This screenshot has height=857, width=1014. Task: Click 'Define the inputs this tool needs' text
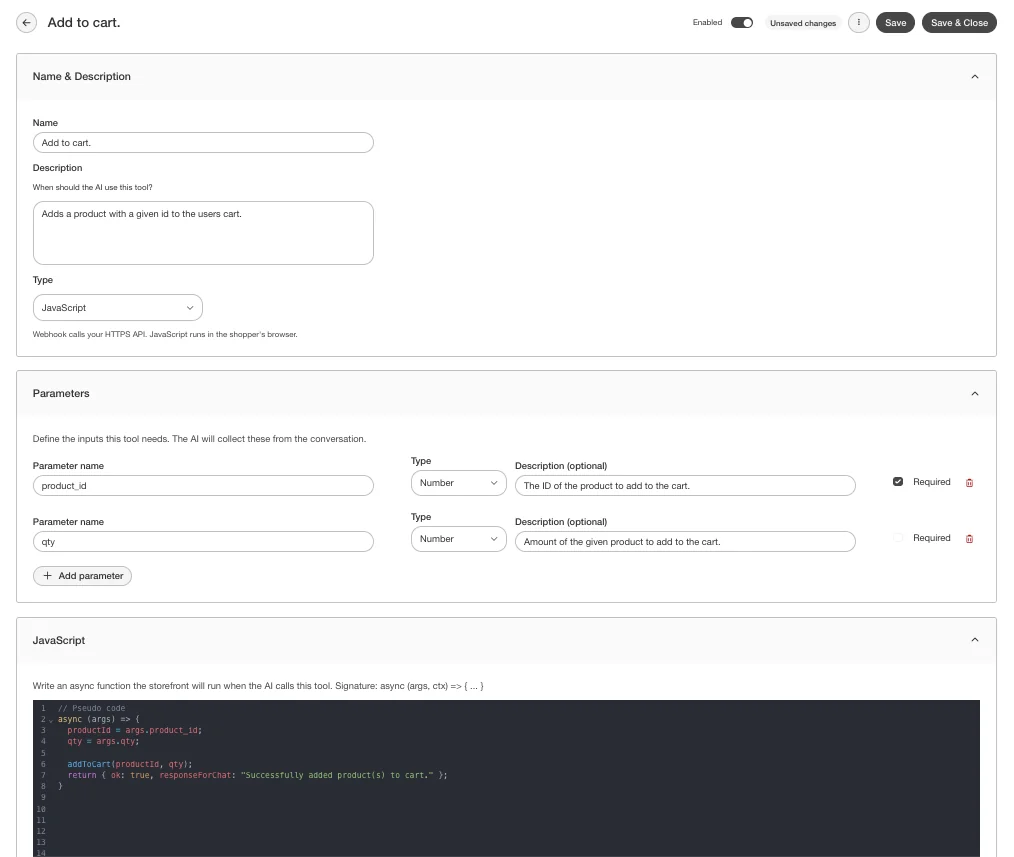click(199, 439)
